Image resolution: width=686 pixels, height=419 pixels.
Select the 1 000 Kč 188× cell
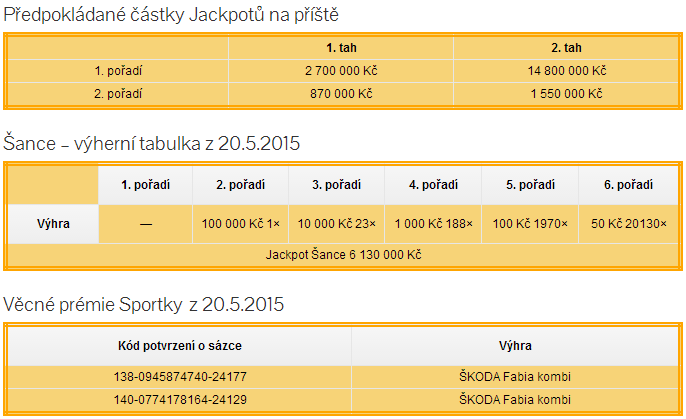click(433, 224)
